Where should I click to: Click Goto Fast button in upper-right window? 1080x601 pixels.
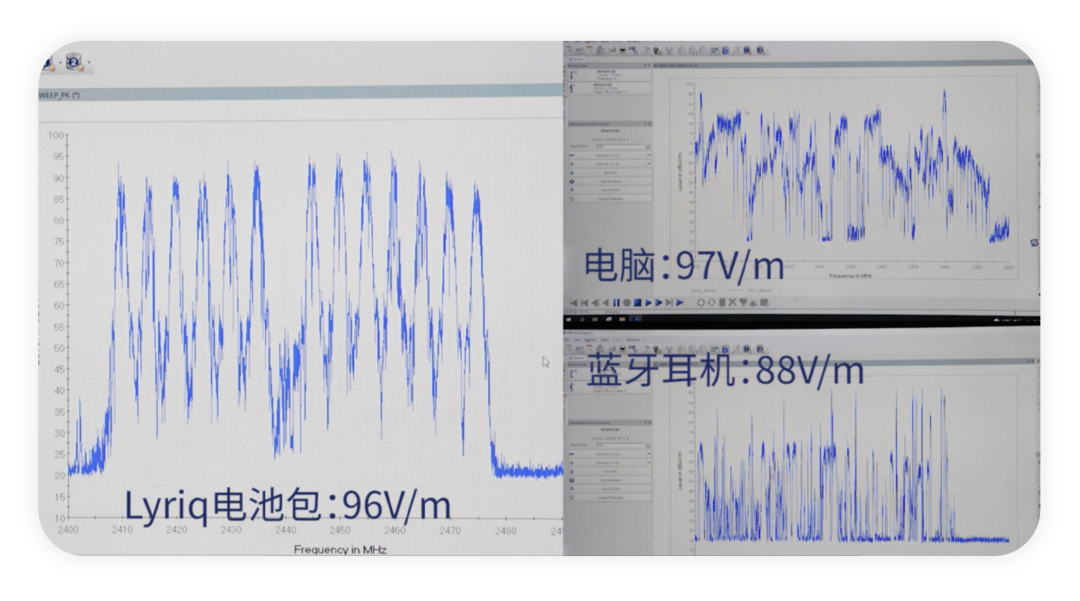pos(608,164)
